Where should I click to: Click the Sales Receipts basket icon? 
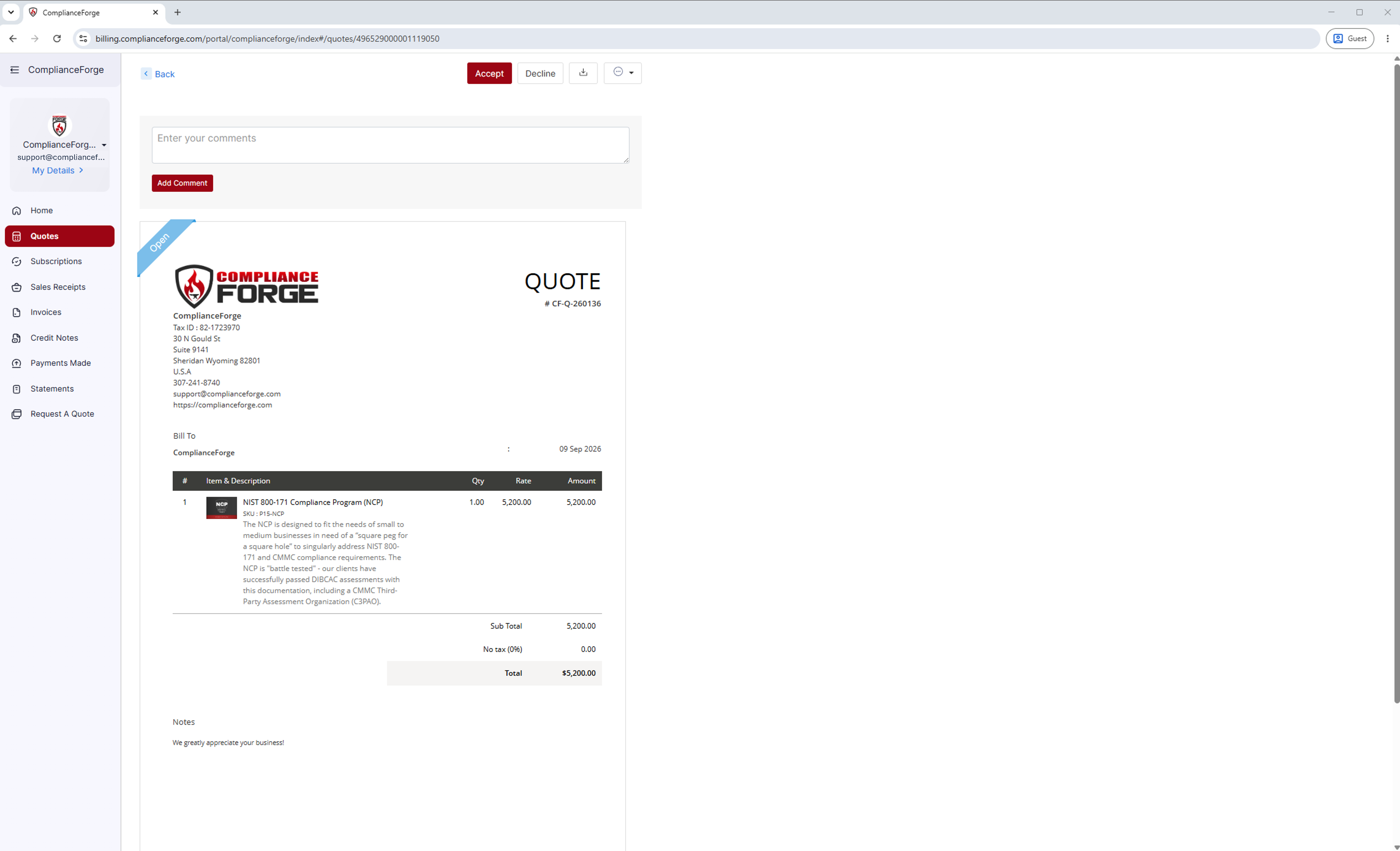16,287
